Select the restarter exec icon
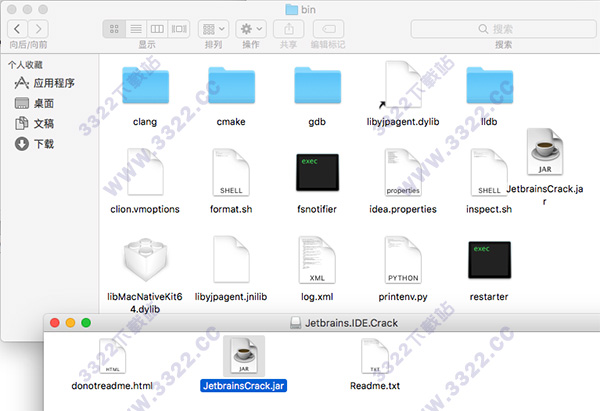Image resolution: width=600 pixels, height=411 pixels. click(489, 260)
